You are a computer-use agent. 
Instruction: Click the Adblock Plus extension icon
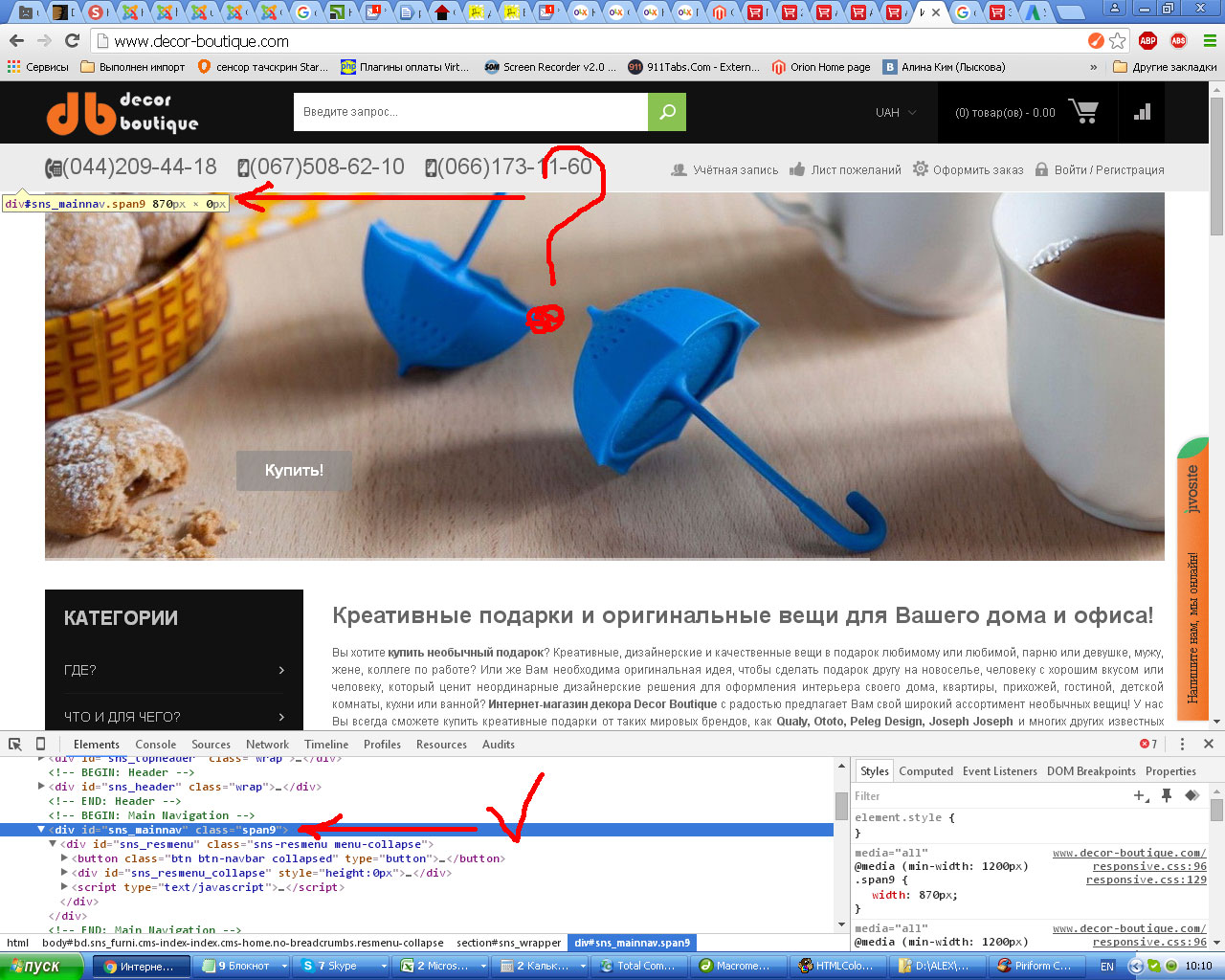click(x=1147, y=41)
